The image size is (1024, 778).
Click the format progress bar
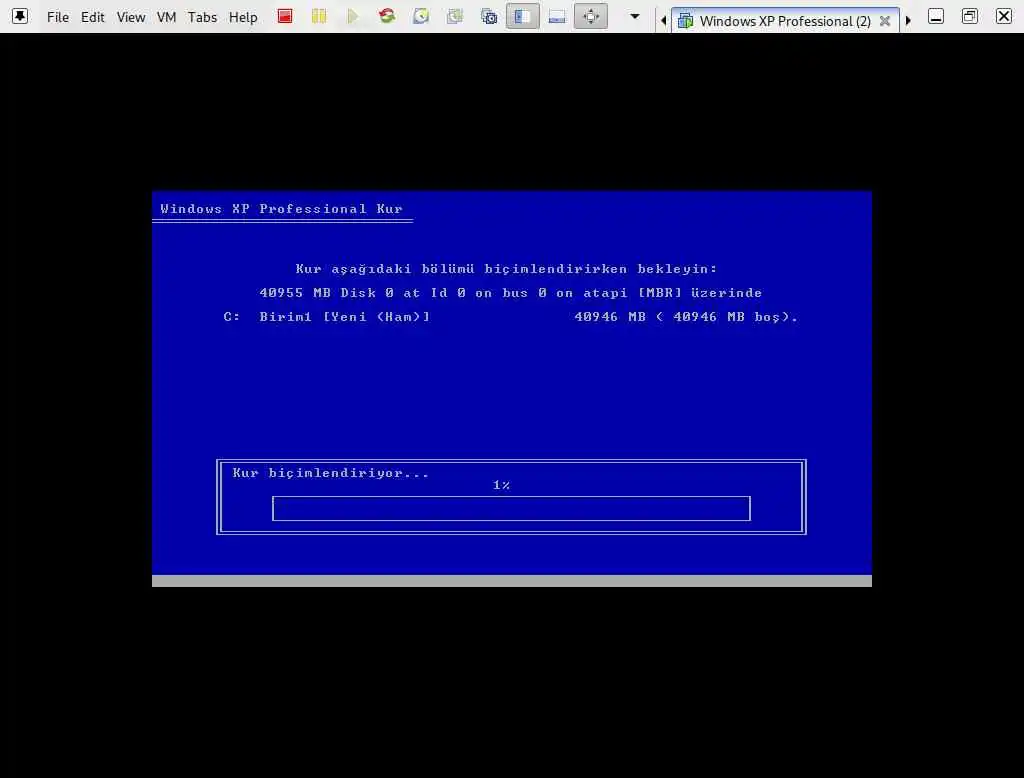click(x=511, y=508)
